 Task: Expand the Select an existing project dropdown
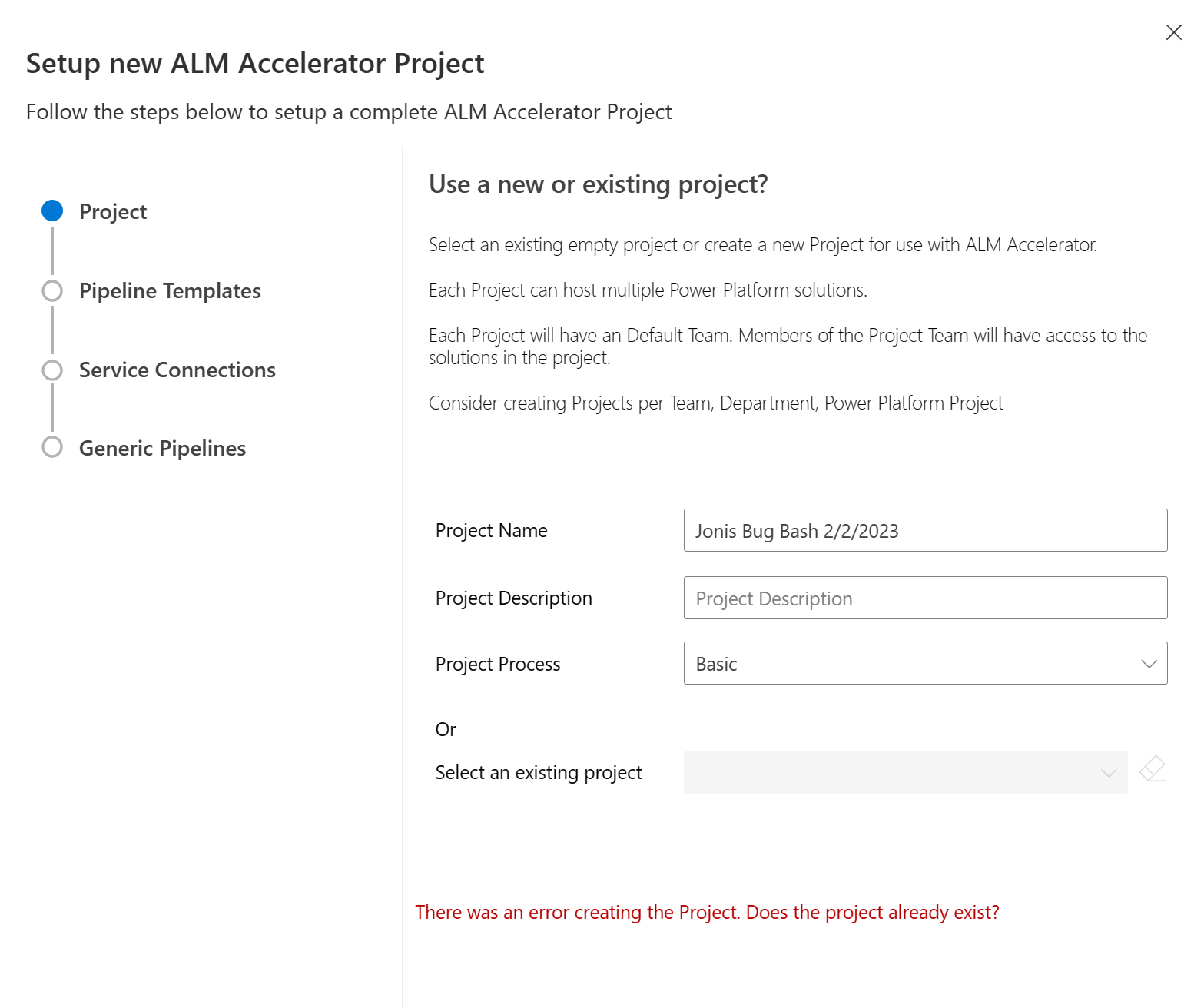coord(905,772)
